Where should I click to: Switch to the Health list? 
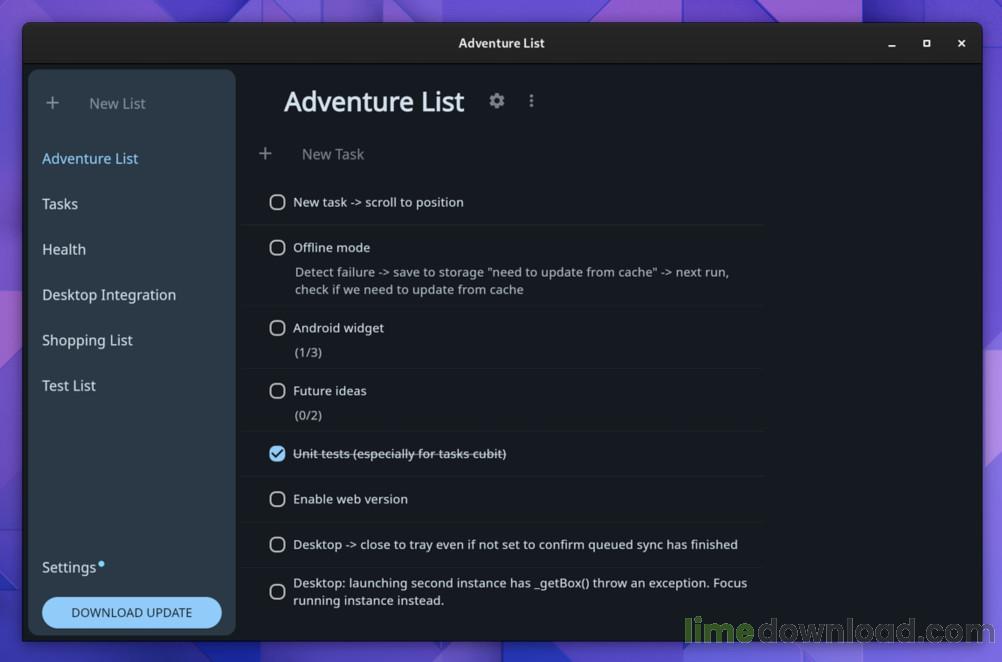click(x=64, y=250)
